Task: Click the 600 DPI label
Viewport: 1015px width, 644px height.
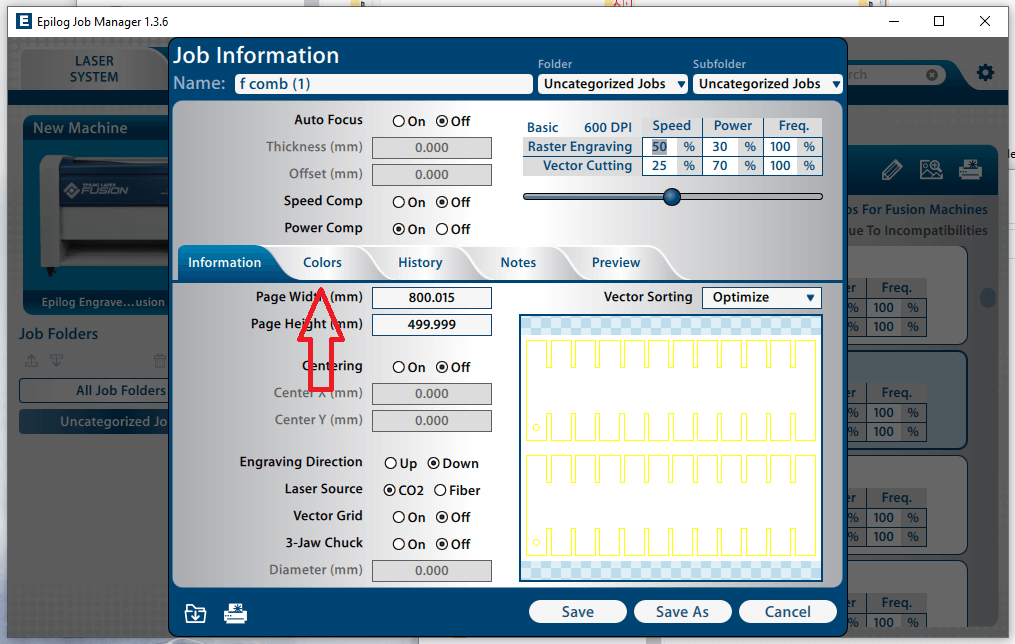Action: 608,128
